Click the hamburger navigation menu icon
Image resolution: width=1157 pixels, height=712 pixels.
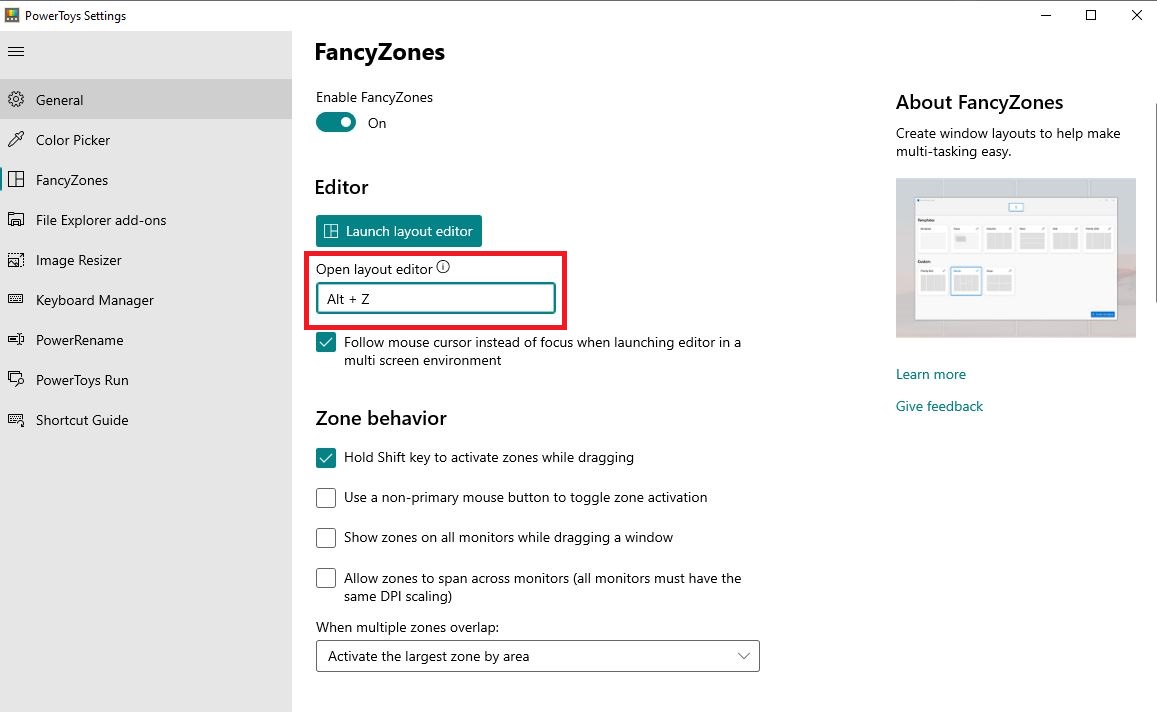point(16,52)
